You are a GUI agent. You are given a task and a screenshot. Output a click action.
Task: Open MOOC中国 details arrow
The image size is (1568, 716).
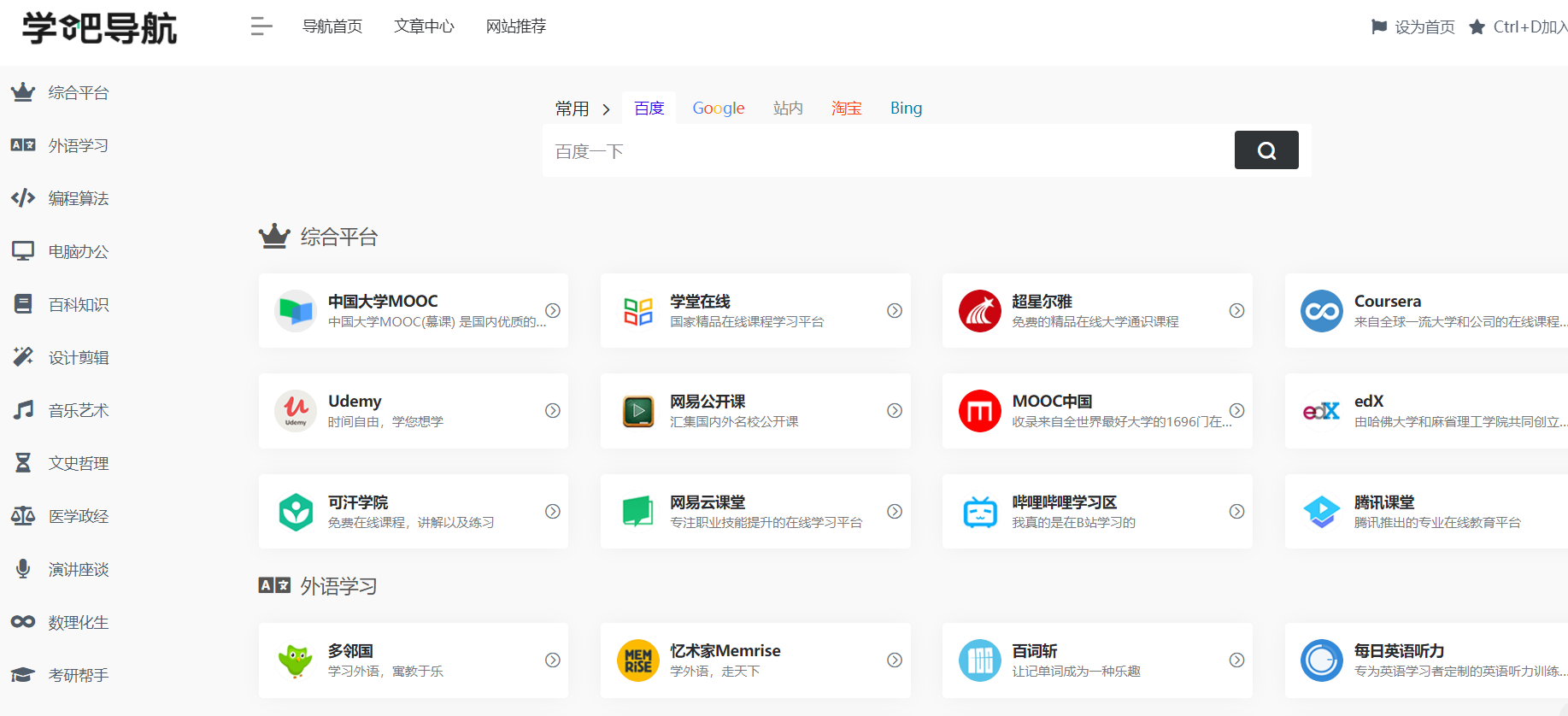click(1236, 410)
